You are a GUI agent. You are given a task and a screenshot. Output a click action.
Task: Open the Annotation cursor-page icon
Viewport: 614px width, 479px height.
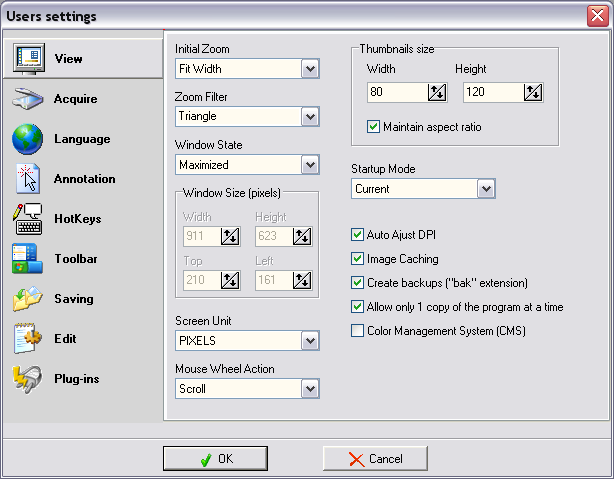pos(27,179)
